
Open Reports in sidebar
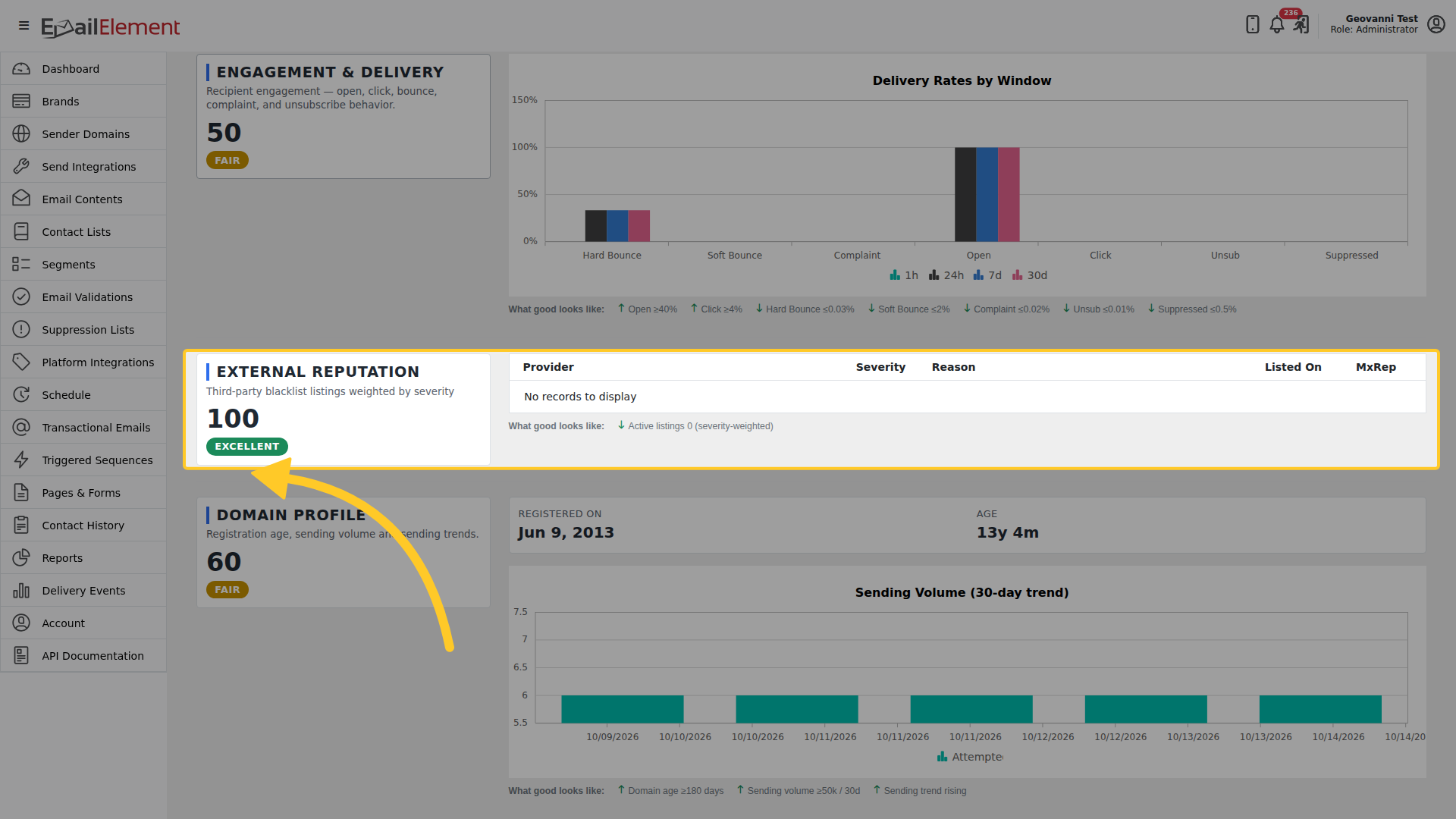83,558
